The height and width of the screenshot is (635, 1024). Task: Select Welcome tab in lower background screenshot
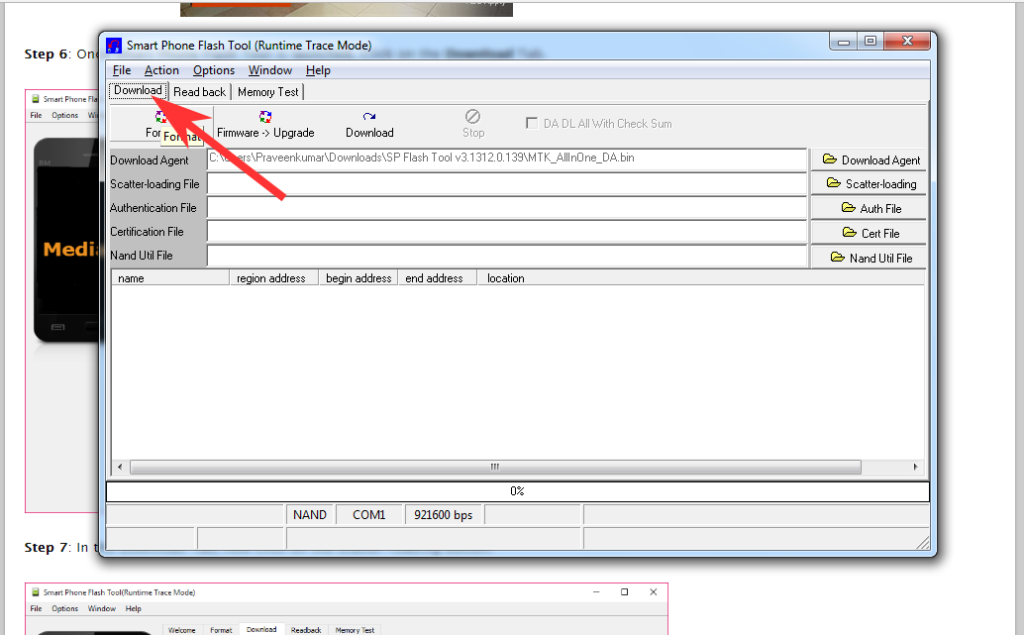182,630
